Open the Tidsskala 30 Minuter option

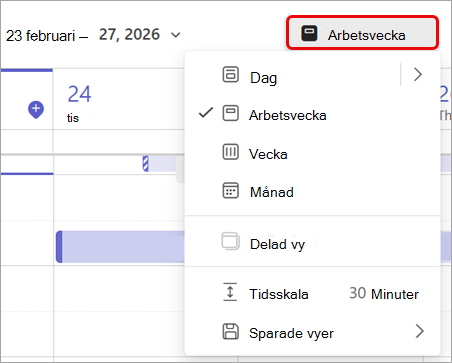pyautogui.click(x=313, y=294)
